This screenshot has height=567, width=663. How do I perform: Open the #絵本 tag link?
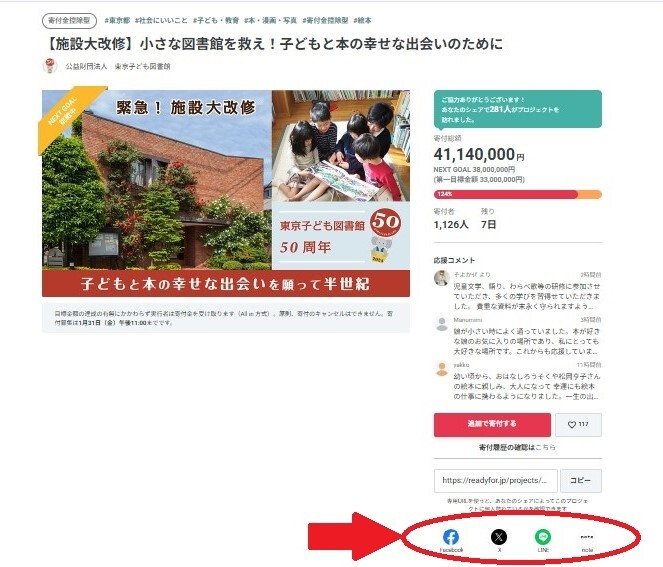pos(362,20)
